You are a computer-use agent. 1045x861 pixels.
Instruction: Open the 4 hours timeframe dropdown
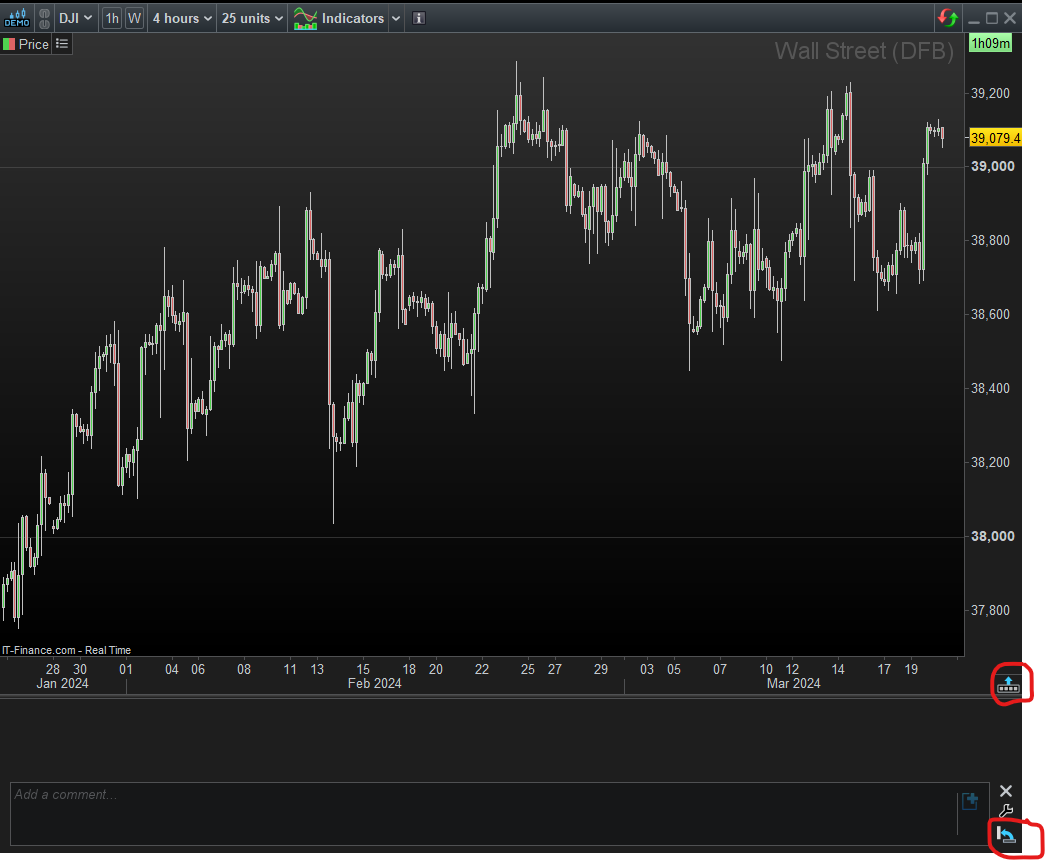pos(182,18)
